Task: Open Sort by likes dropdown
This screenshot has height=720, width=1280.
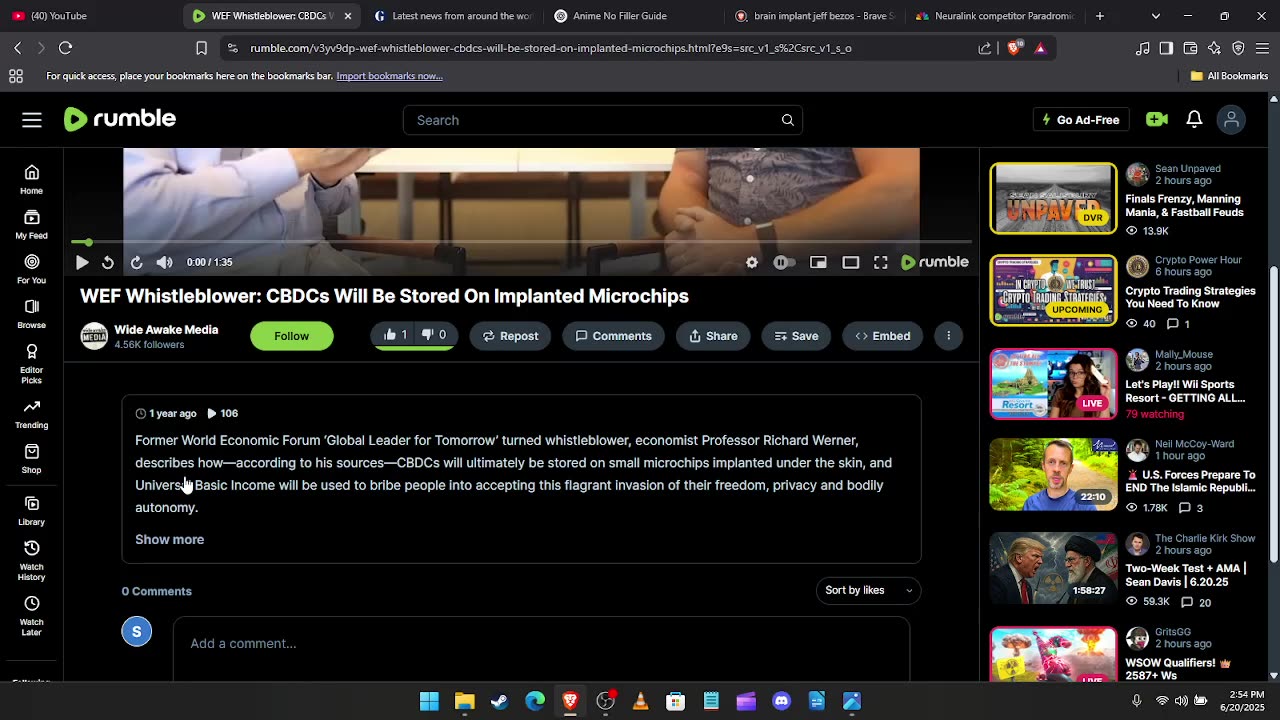Action: coord(868,590)
